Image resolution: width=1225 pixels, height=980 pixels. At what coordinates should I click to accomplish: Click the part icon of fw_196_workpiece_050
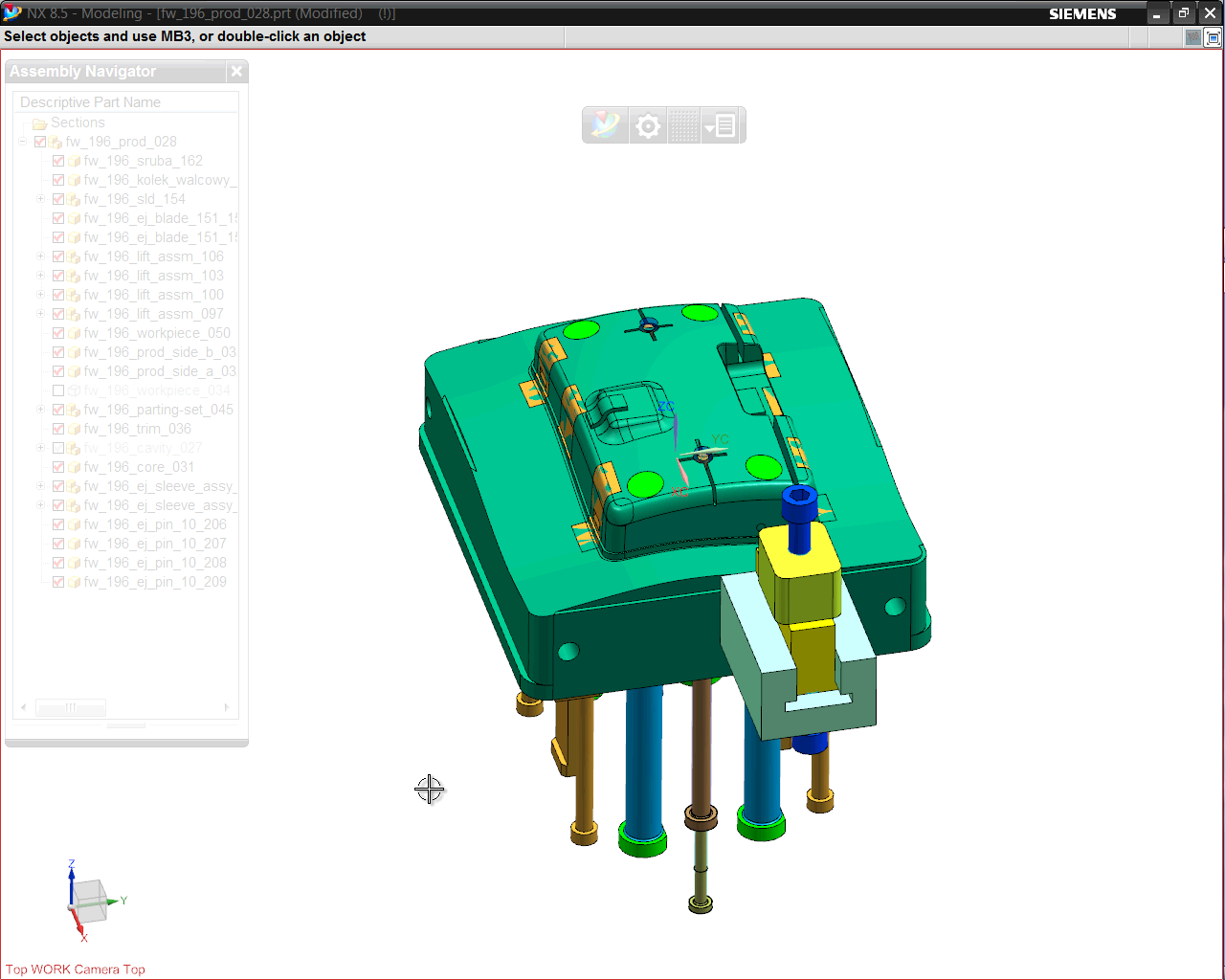(74, 334)
